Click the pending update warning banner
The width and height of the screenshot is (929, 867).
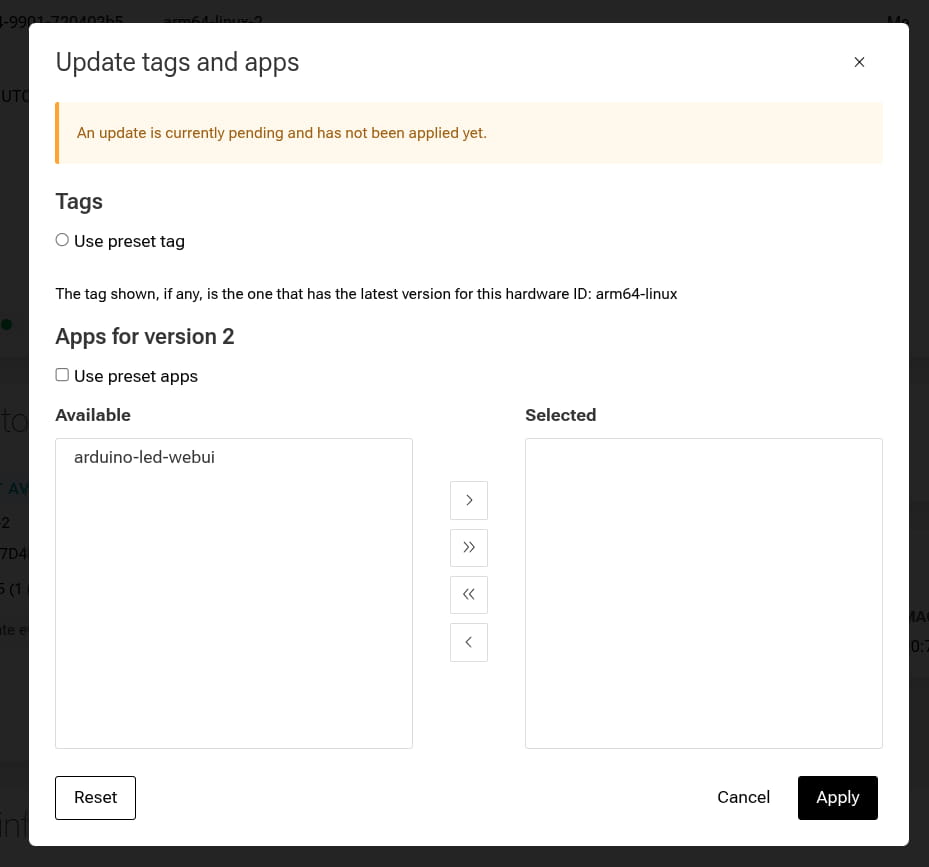(x=469, y=132)
